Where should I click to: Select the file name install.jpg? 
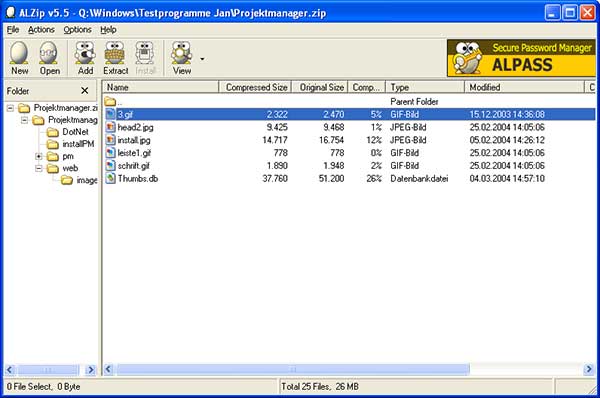pyautogui.click(x=134, y=140)
